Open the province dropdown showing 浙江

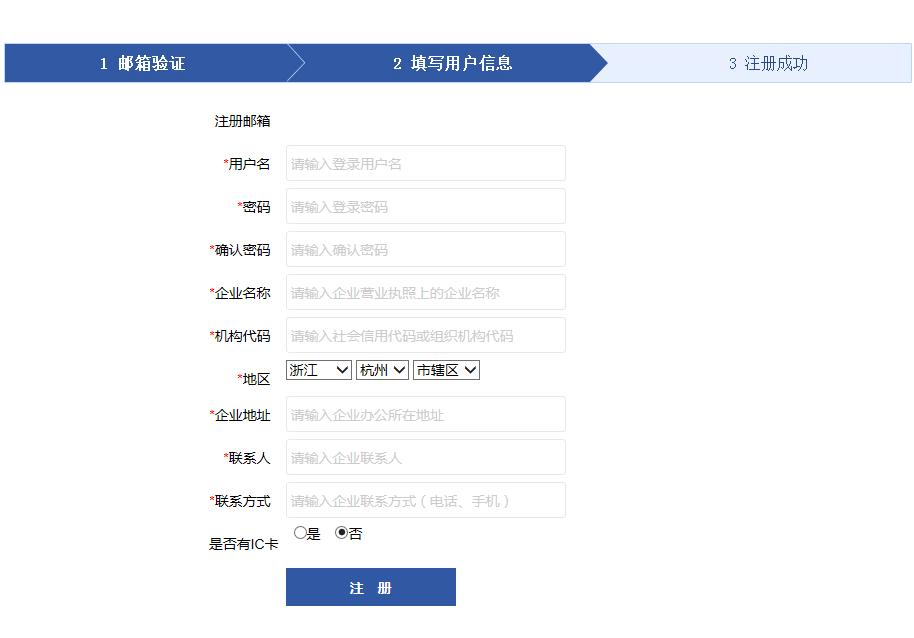[x=319, y=370]
